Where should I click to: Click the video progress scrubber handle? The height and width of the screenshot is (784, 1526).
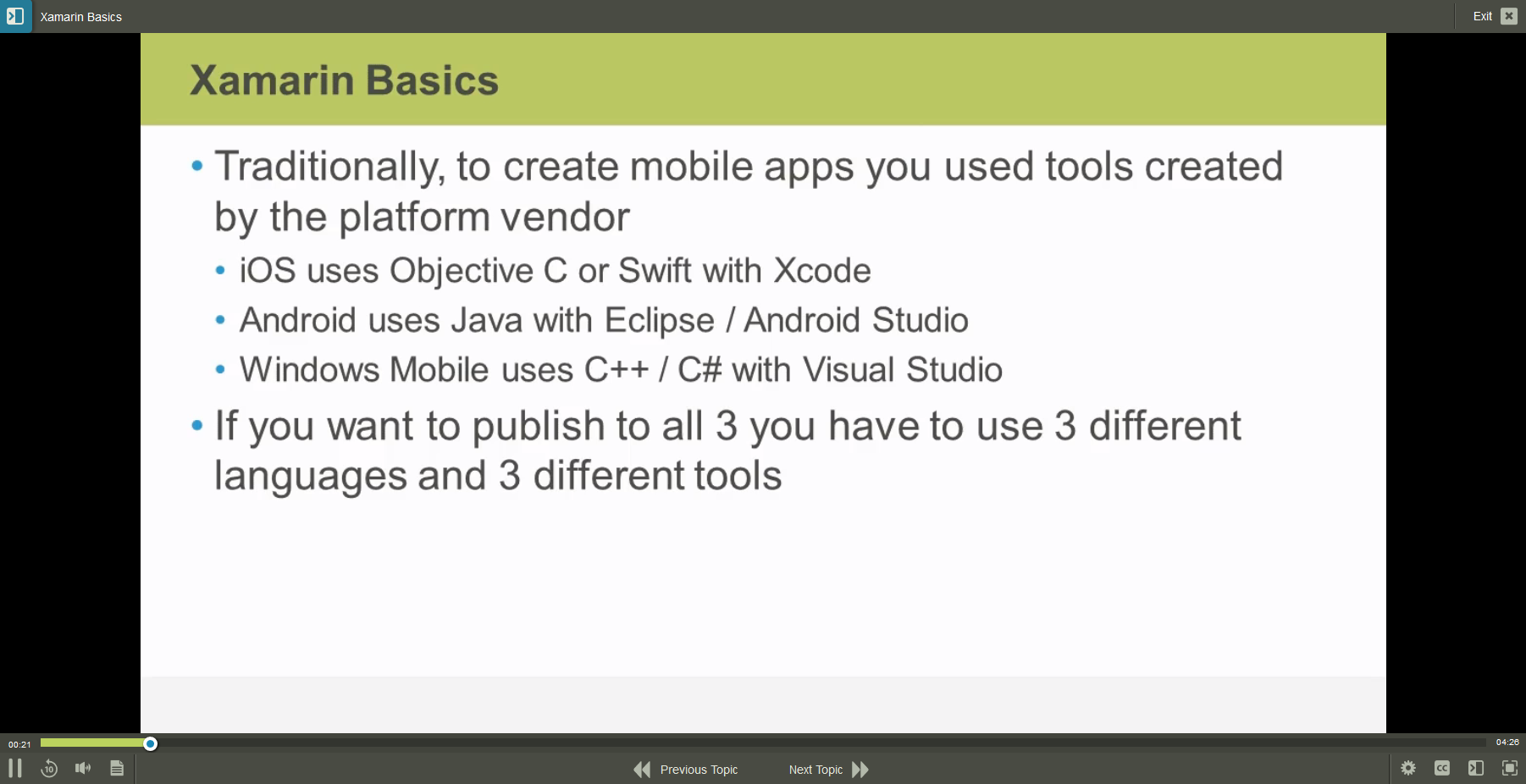coord(150,743)
